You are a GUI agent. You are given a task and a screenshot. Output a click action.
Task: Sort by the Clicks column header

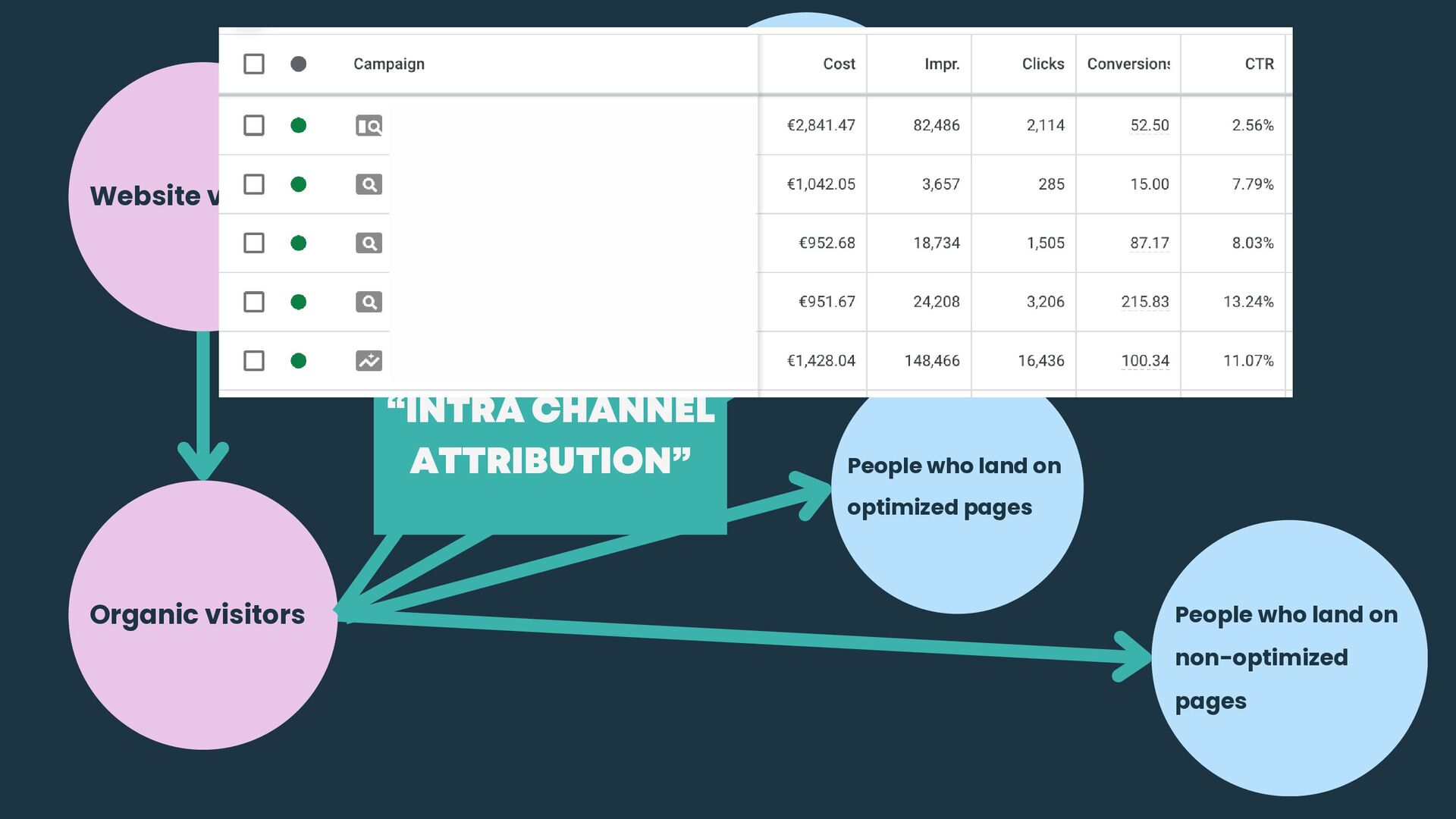coord(1043,64)
